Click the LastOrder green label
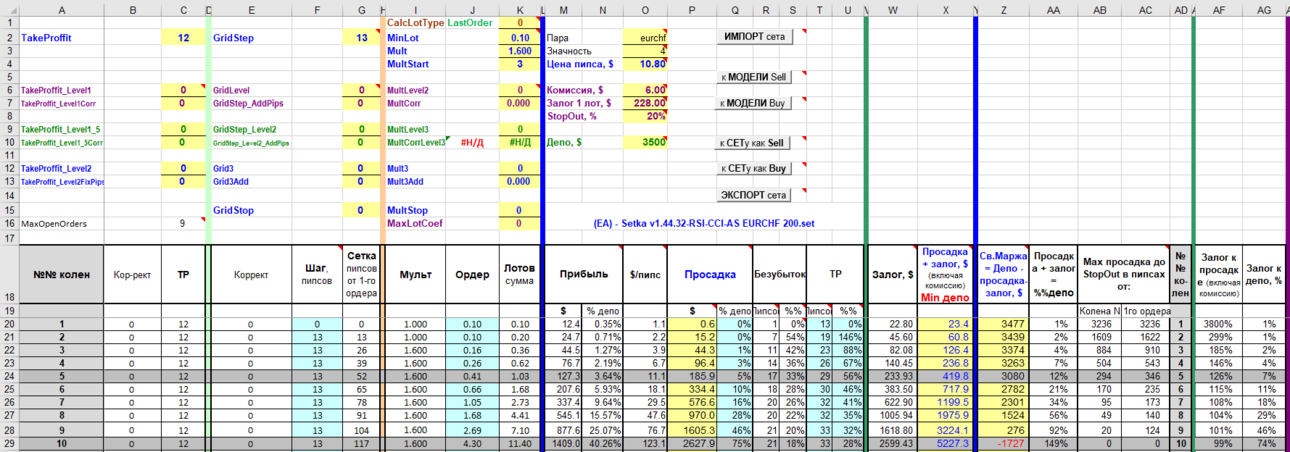 click(469, 22)
